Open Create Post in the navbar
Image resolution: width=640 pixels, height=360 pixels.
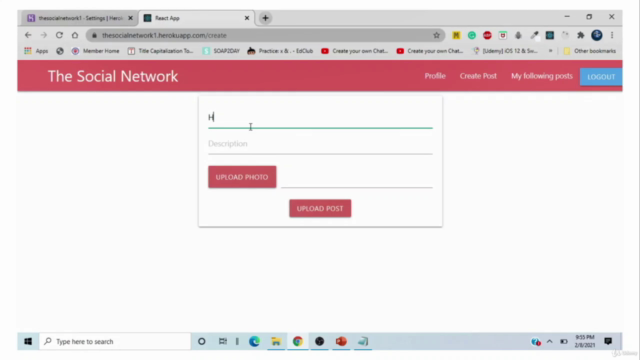478,76
